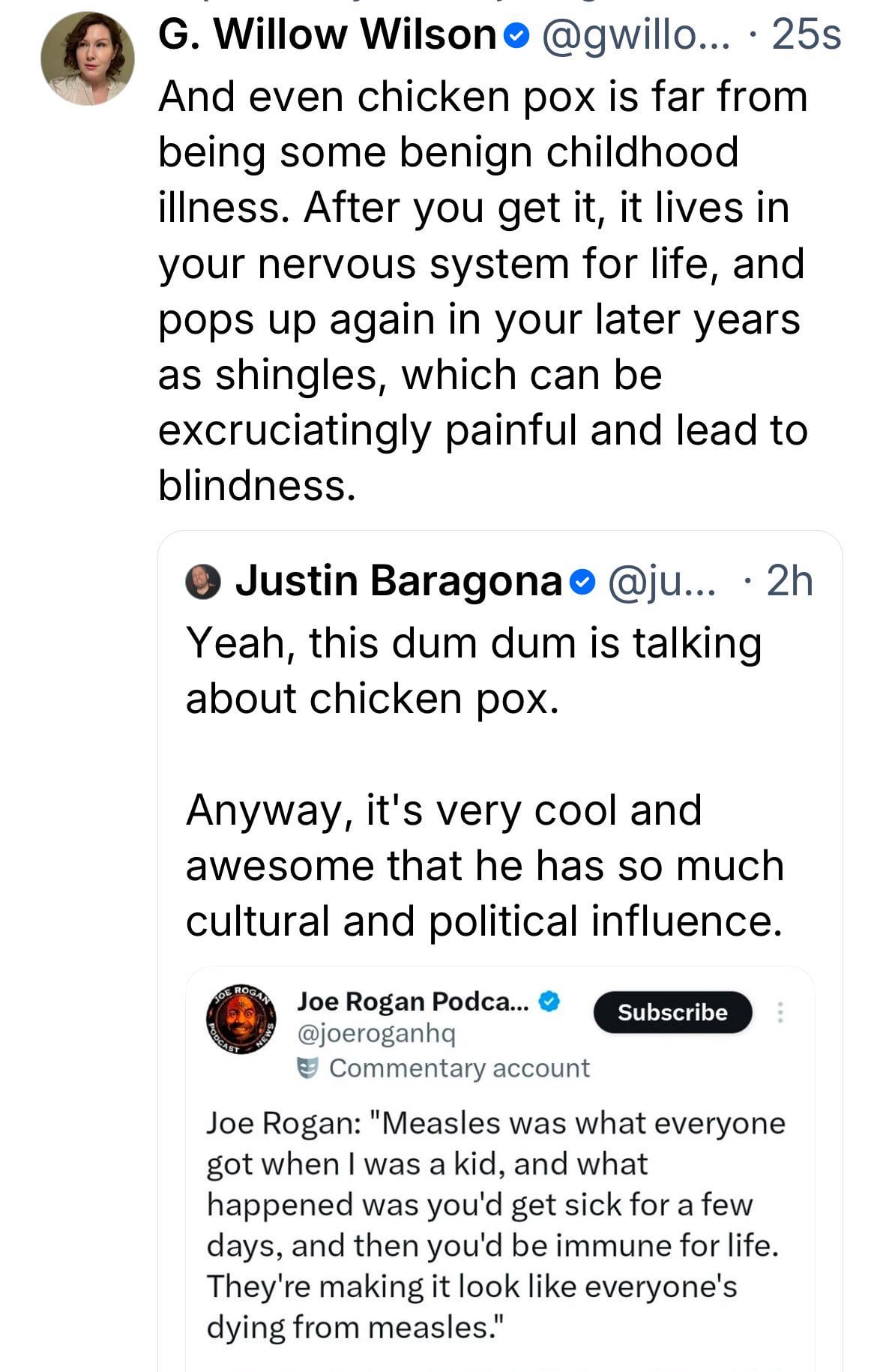Open the tweet text about shingles
Image resolution: width=877 pixels, height=1372 pixels.
pyautogui.click(x=482, y=291)
